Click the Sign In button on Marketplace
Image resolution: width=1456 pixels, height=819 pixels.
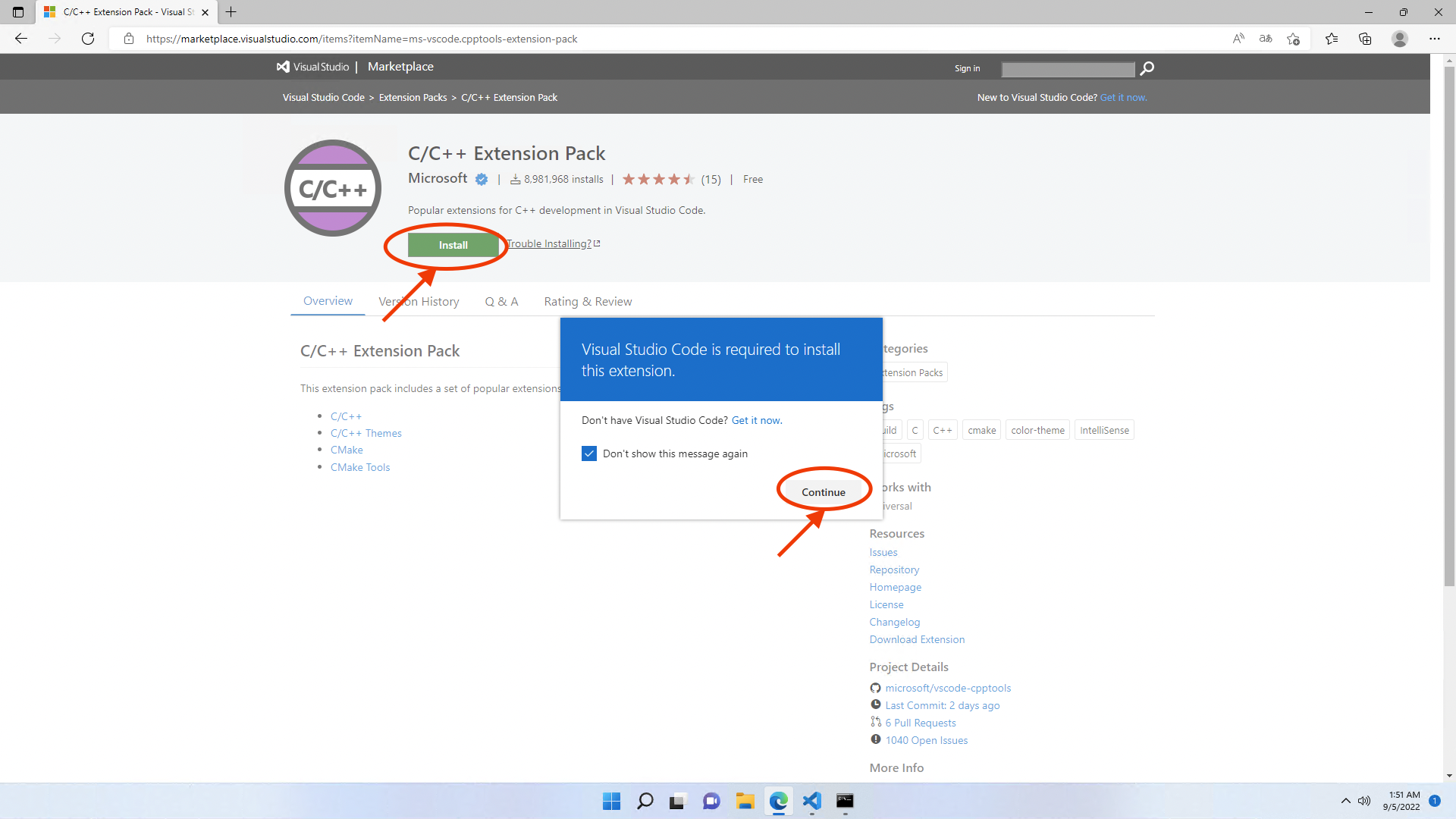pos(966,67)
